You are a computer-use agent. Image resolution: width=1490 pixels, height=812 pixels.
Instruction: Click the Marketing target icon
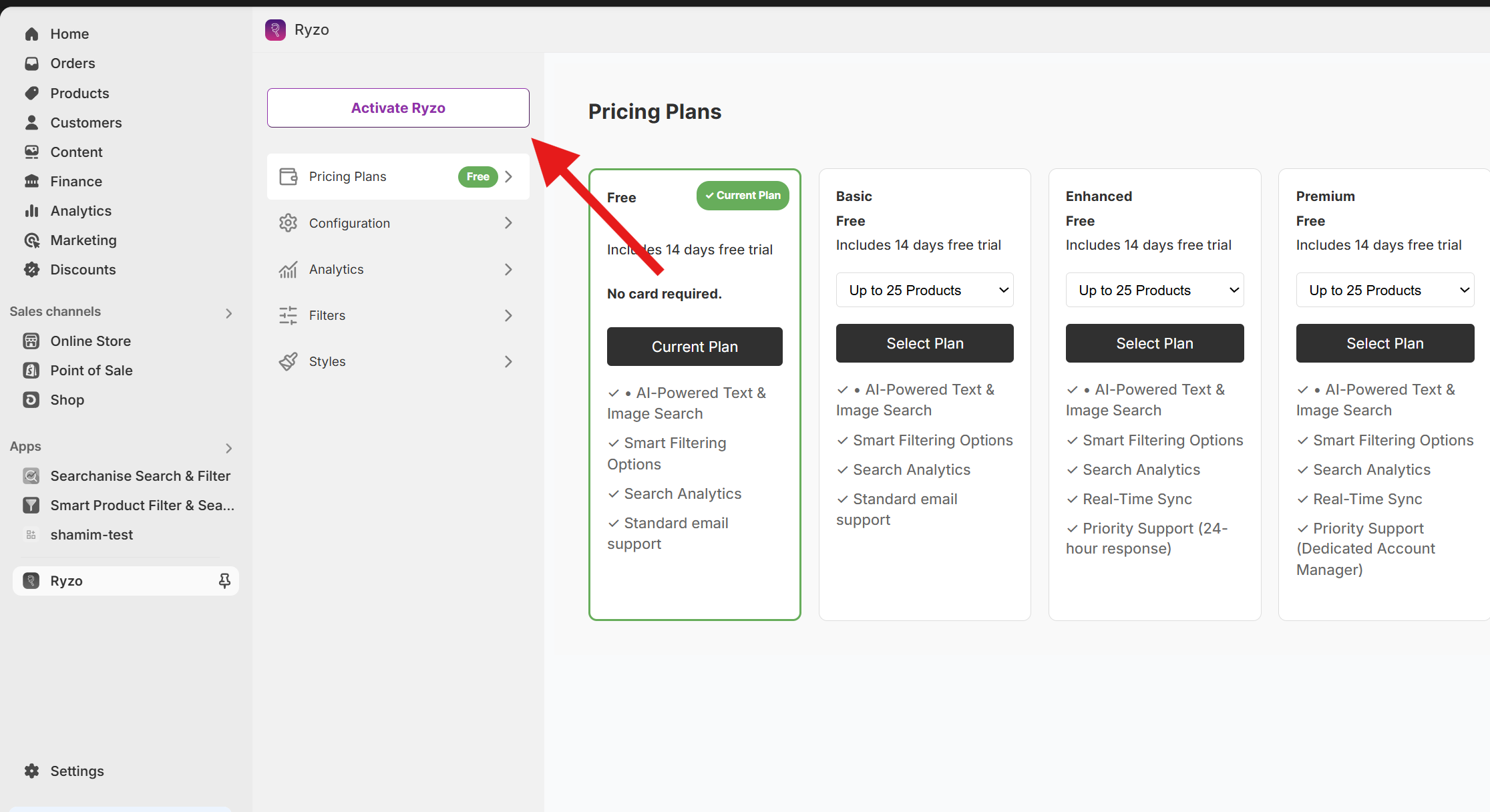point(31,240)
